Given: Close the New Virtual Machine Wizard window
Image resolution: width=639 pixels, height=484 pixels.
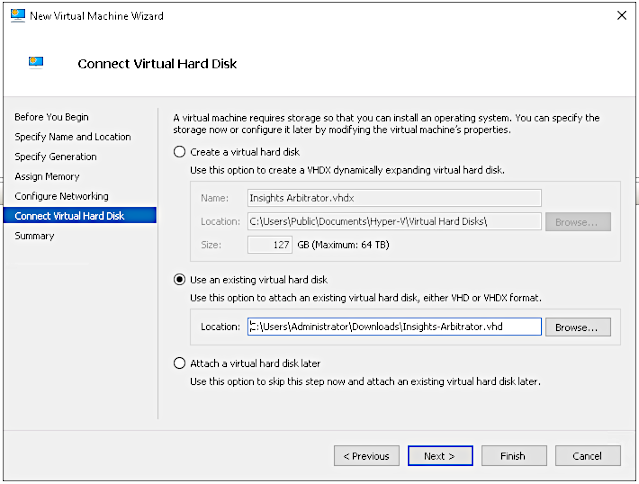Looking at the screenshot, I should tap(616, 16).
